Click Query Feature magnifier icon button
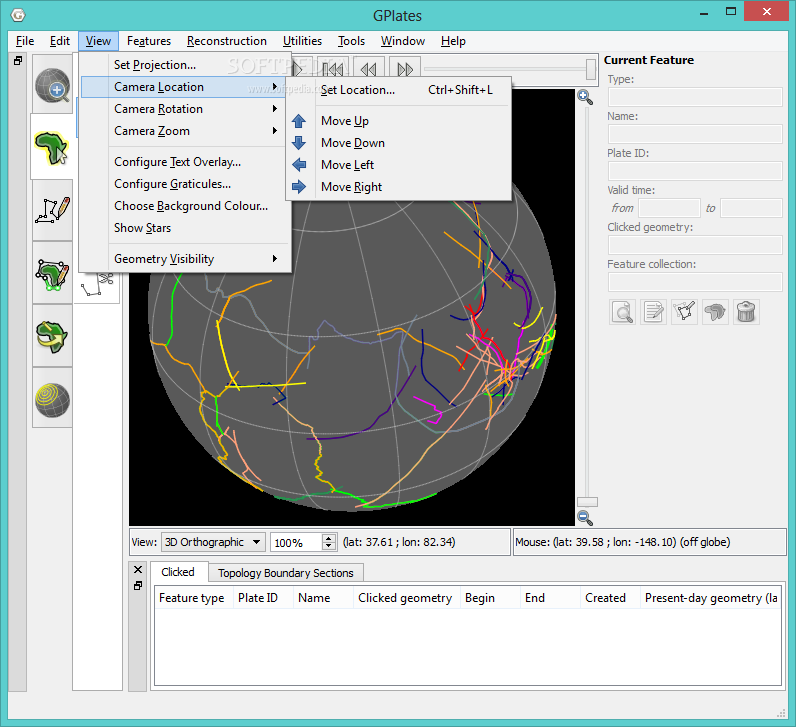Image resolution: width=796 pixels, height=727 pixels. (x=622, y=312)
